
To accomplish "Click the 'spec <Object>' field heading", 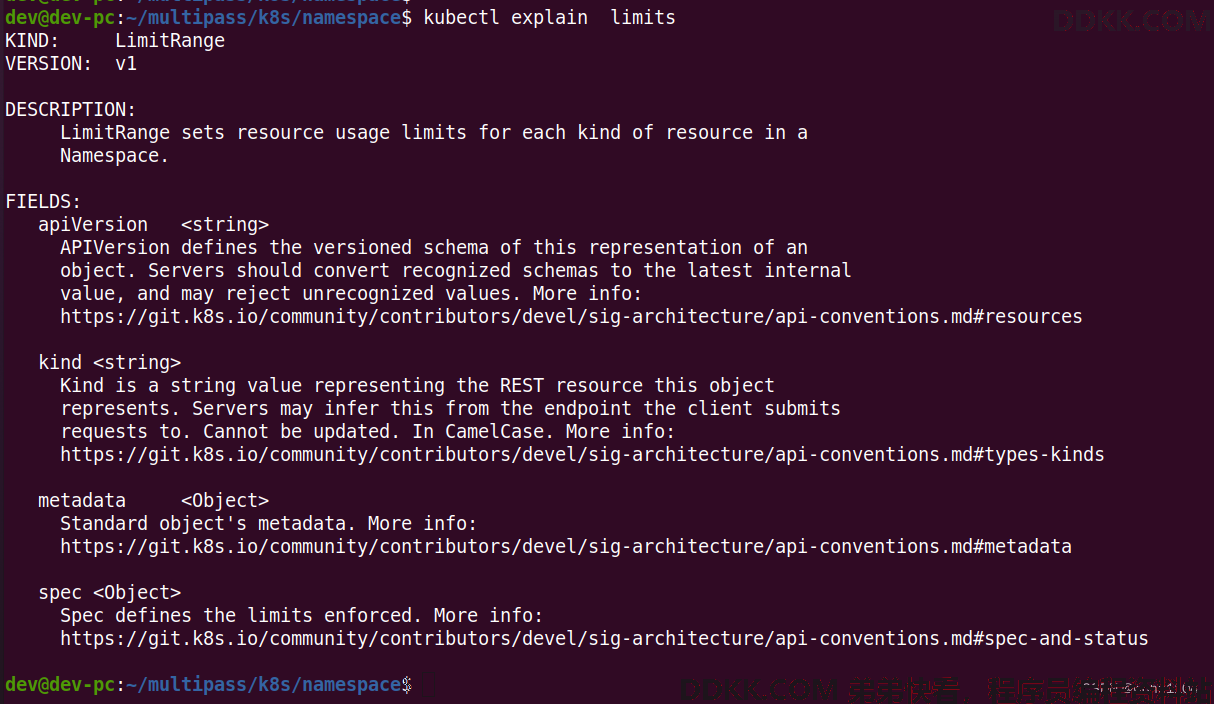I will tap(110, 593).
